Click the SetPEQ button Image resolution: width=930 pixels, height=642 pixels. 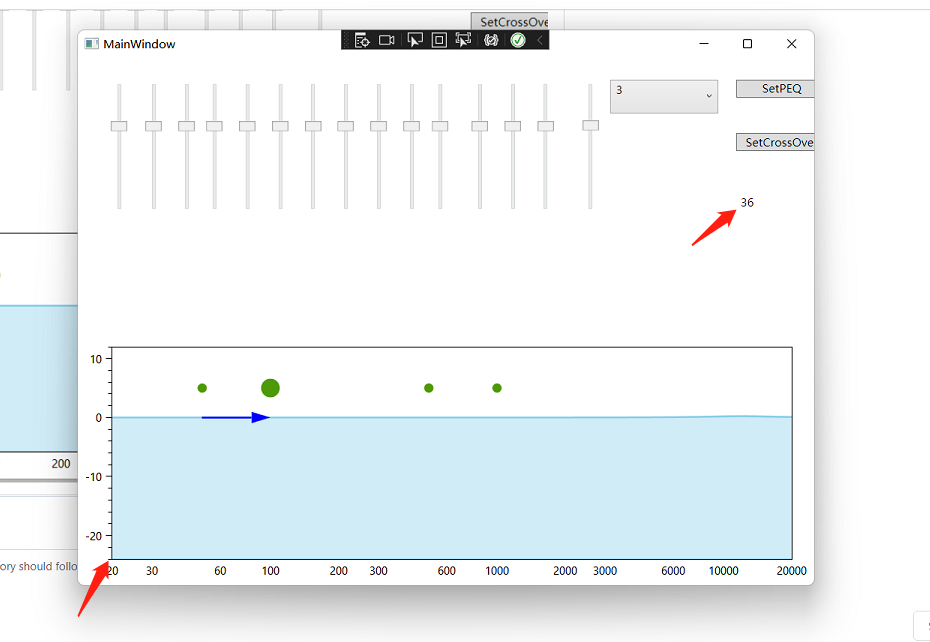[775, 88]
